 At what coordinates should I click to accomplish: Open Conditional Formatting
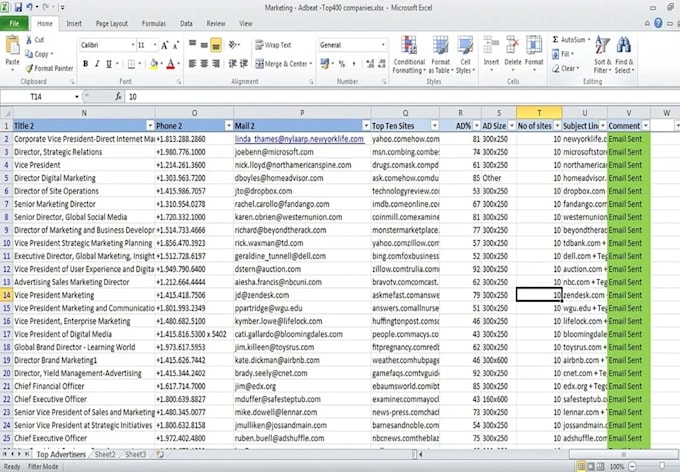(x=409, y=55)
